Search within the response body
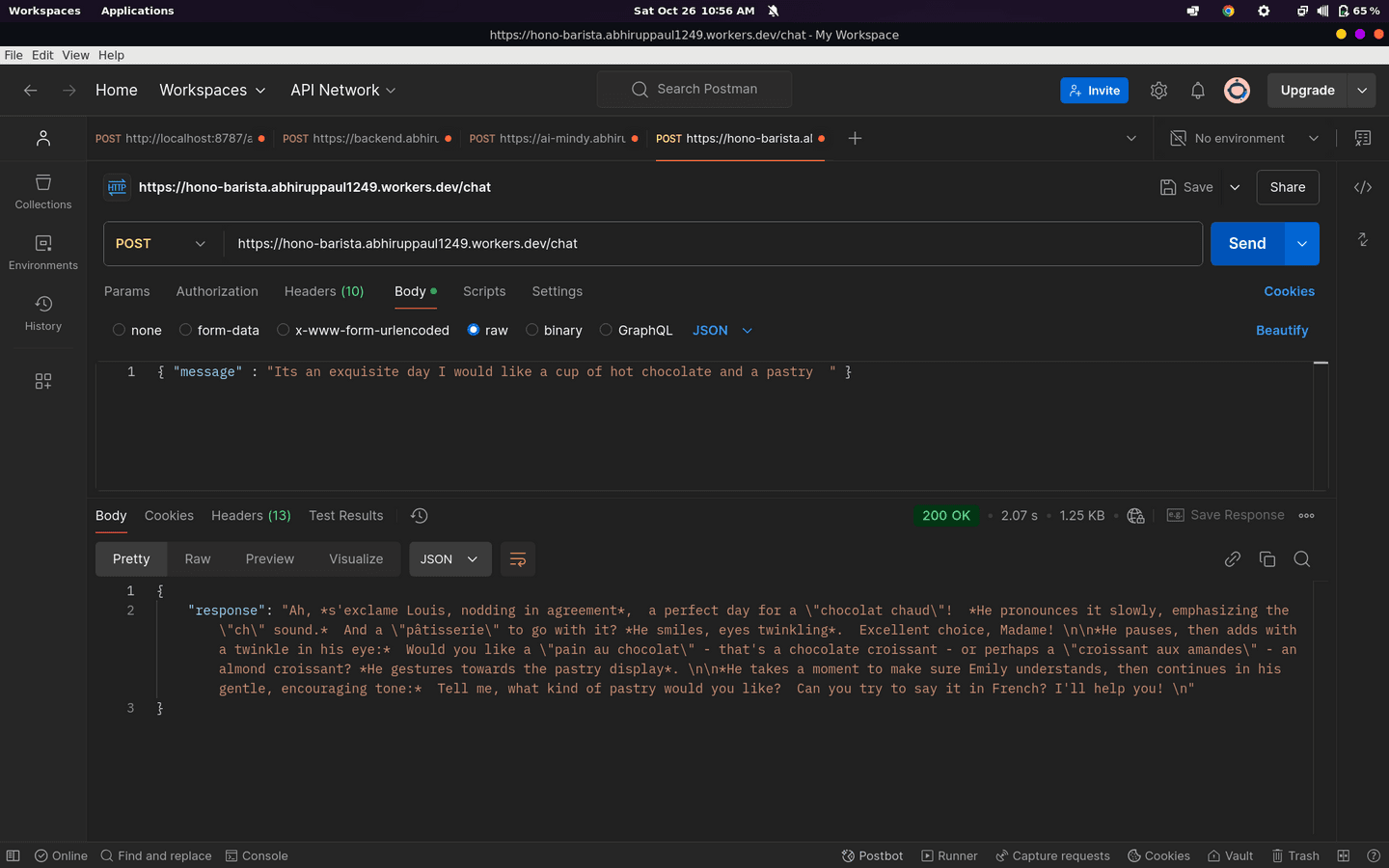This screenshot has width=1389, height=868. [x=1302, y=559]
